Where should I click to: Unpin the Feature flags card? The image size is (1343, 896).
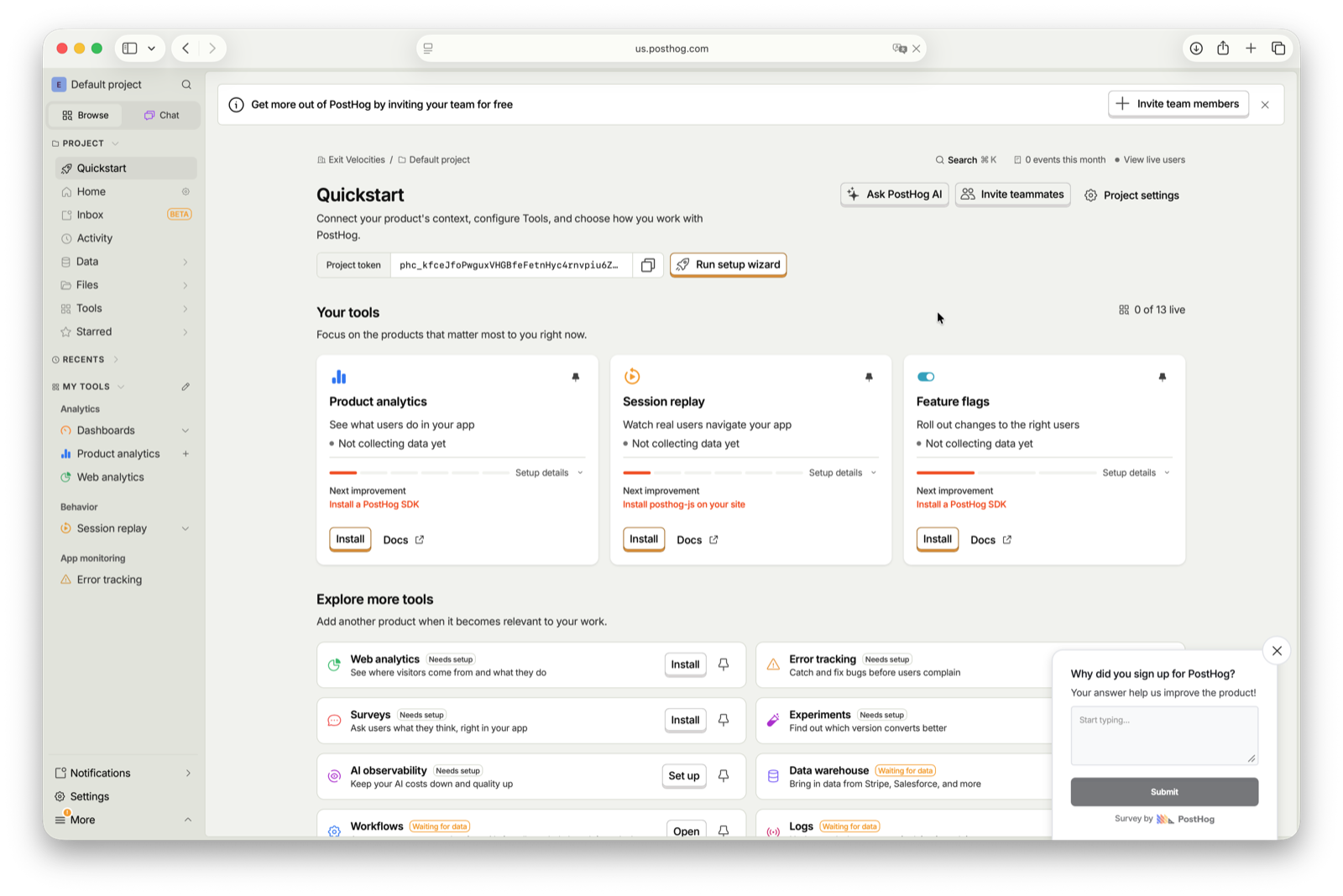tap(1163, 378)
